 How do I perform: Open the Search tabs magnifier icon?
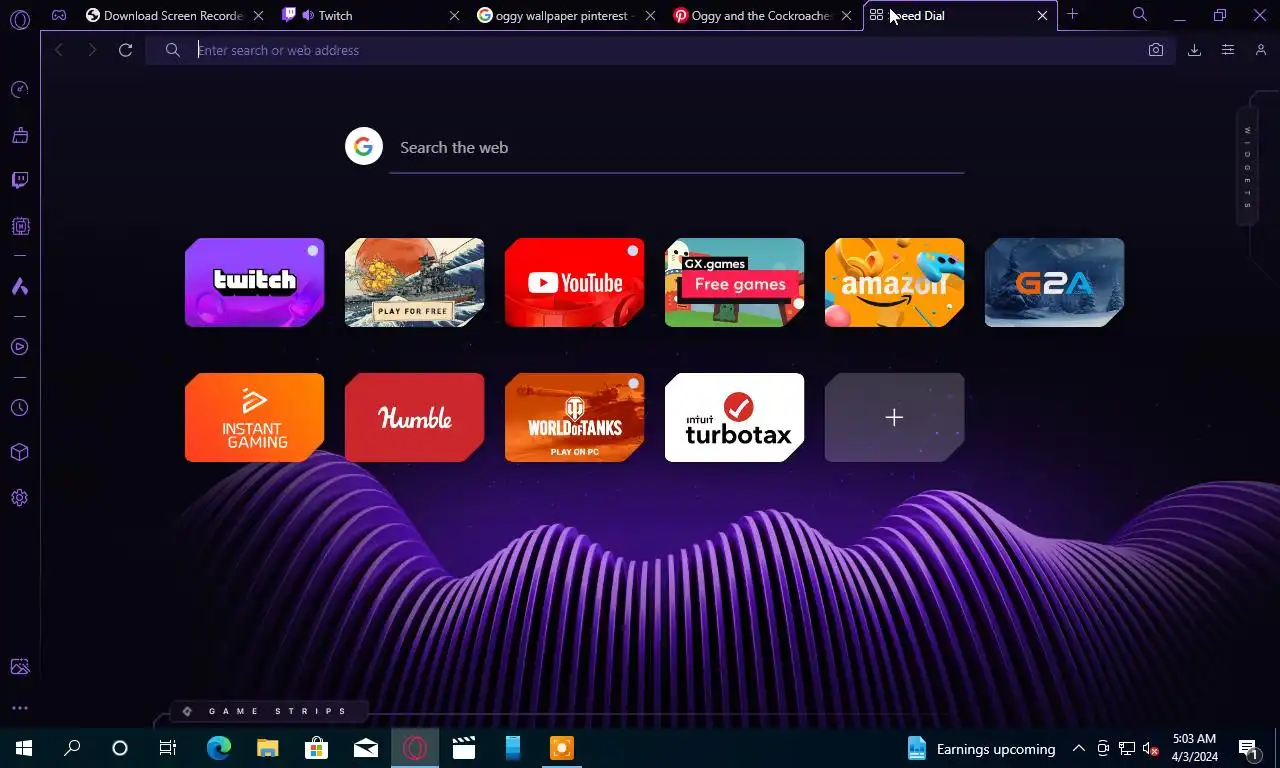(x=1140, y=15)
